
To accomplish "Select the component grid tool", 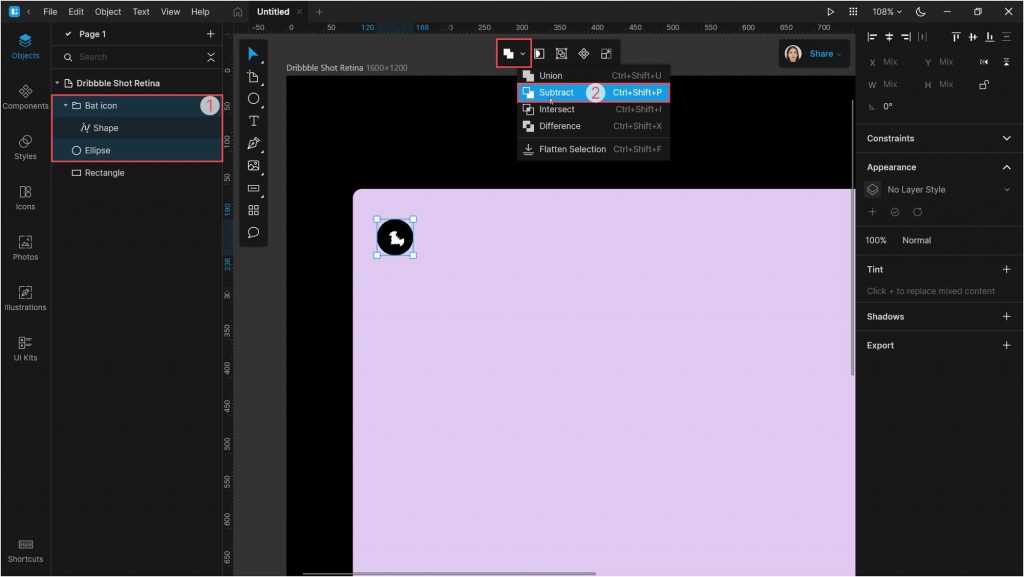I will [x=253, y=210].
